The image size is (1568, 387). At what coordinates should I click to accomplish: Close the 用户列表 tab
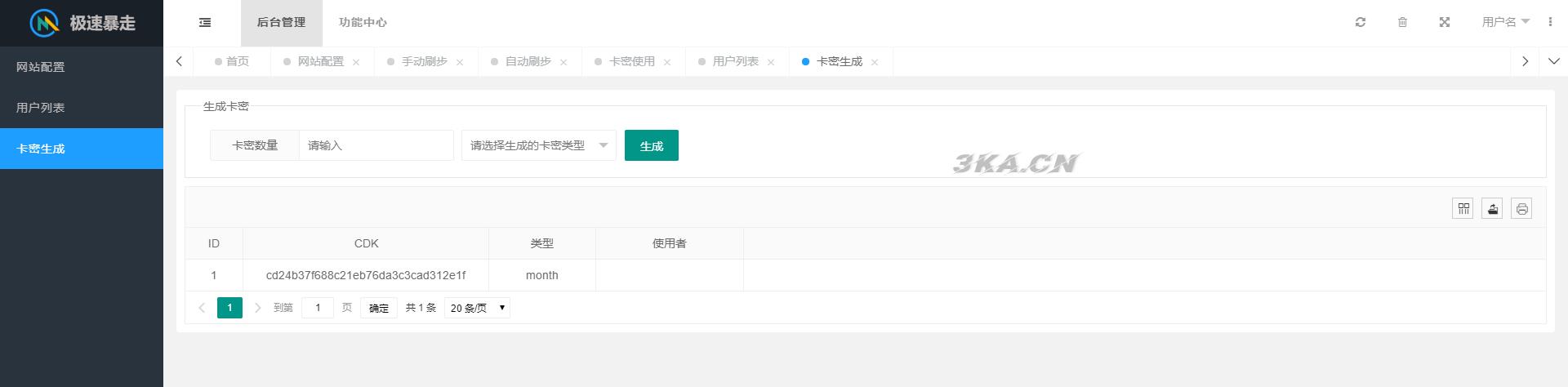(771, 62)
